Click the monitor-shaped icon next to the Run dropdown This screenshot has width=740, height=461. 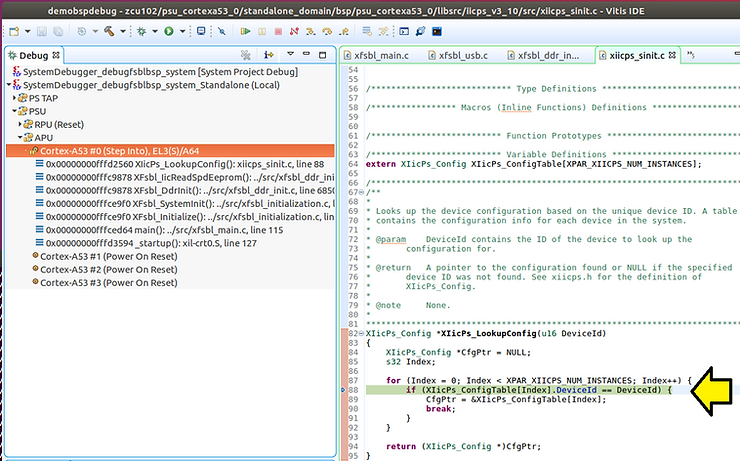(x=201, y=31)
